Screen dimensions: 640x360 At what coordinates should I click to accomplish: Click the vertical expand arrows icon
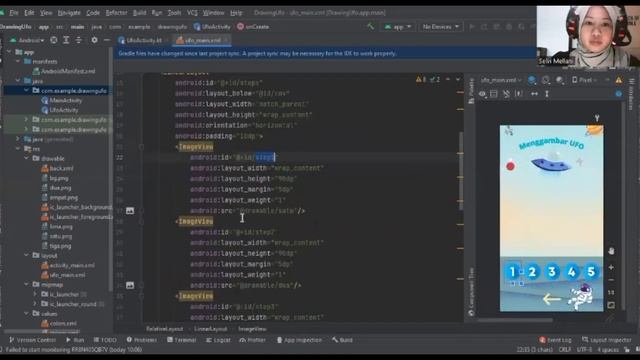point(547,94)
